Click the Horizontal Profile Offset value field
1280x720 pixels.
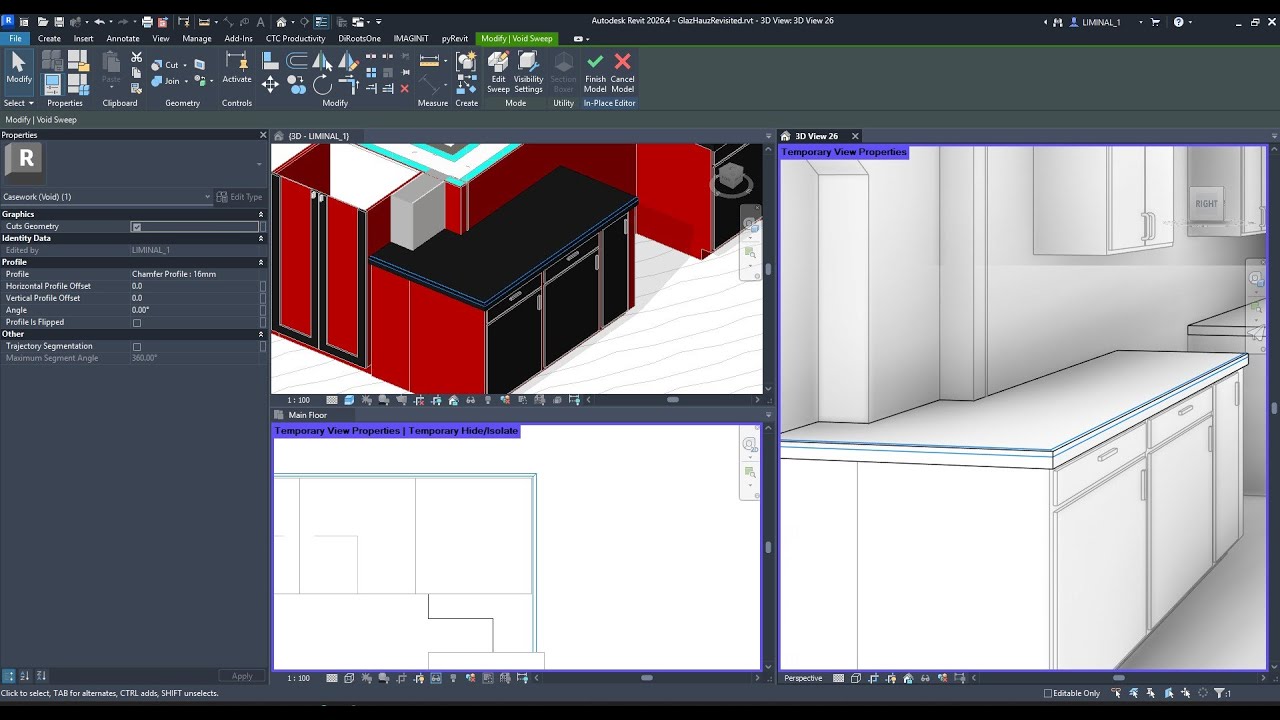[194, 286]
